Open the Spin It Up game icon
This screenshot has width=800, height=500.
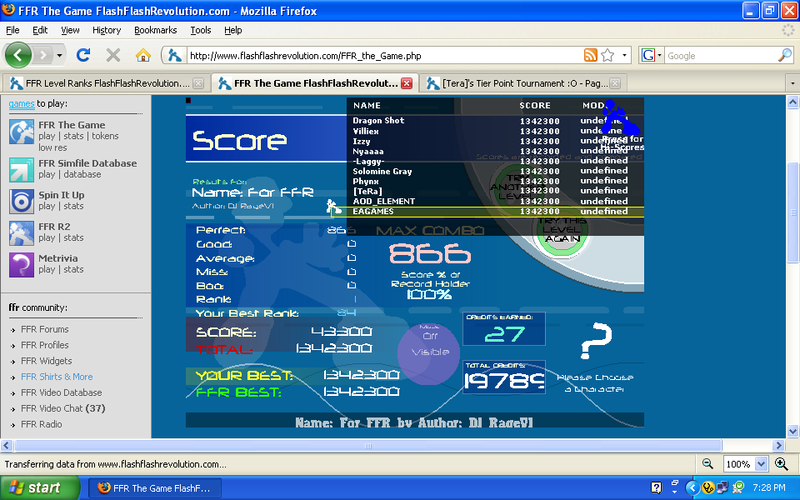click(x=22, y=201)
